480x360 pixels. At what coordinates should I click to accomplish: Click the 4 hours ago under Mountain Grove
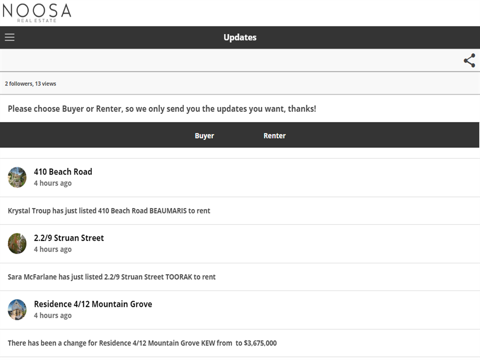(53, 315)
